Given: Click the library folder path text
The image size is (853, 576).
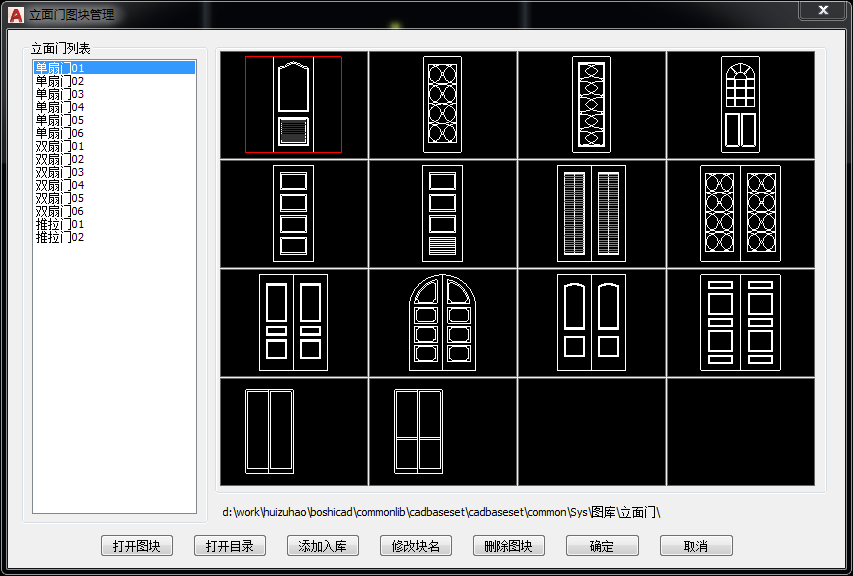Looking at the screenshot, I should click(x=441, y=512).
